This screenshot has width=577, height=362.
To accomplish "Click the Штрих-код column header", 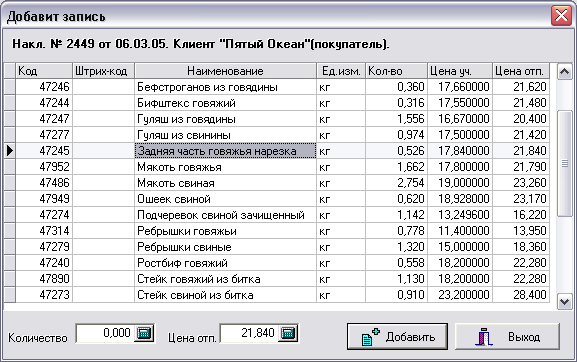I will tap(103, 71).
